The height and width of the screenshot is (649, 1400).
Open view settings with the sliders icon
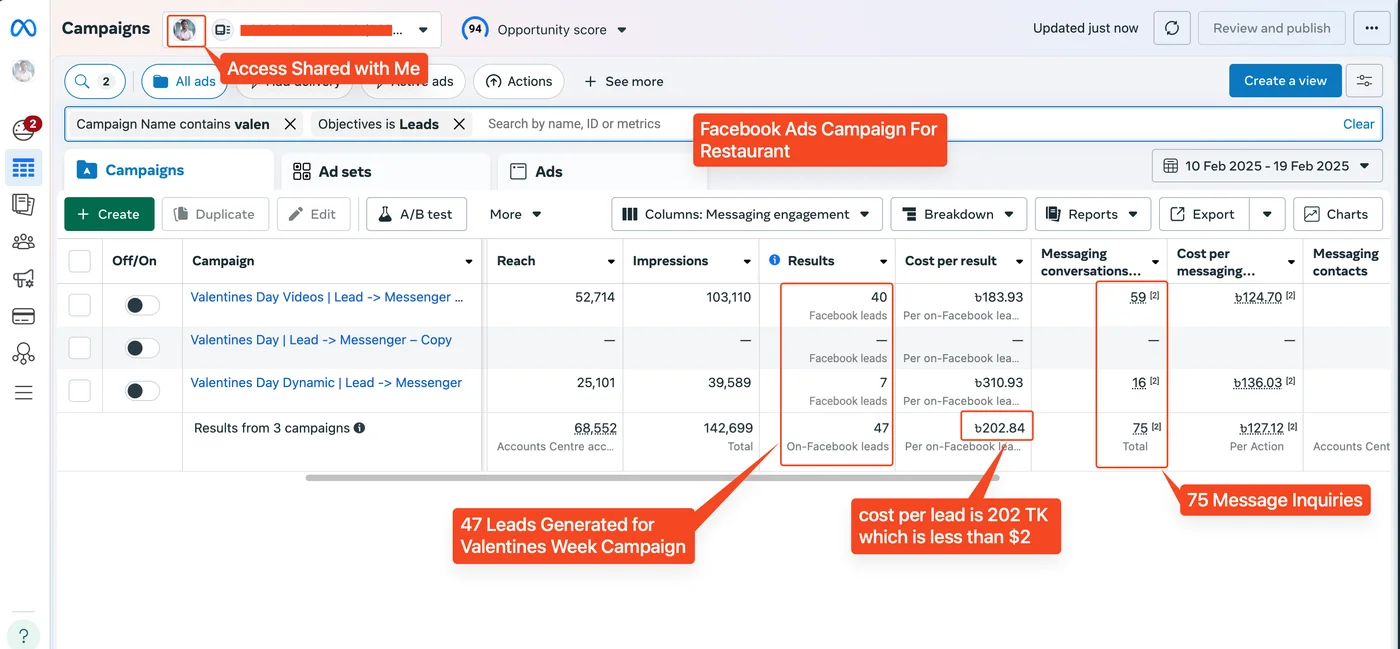(1364, 80)
